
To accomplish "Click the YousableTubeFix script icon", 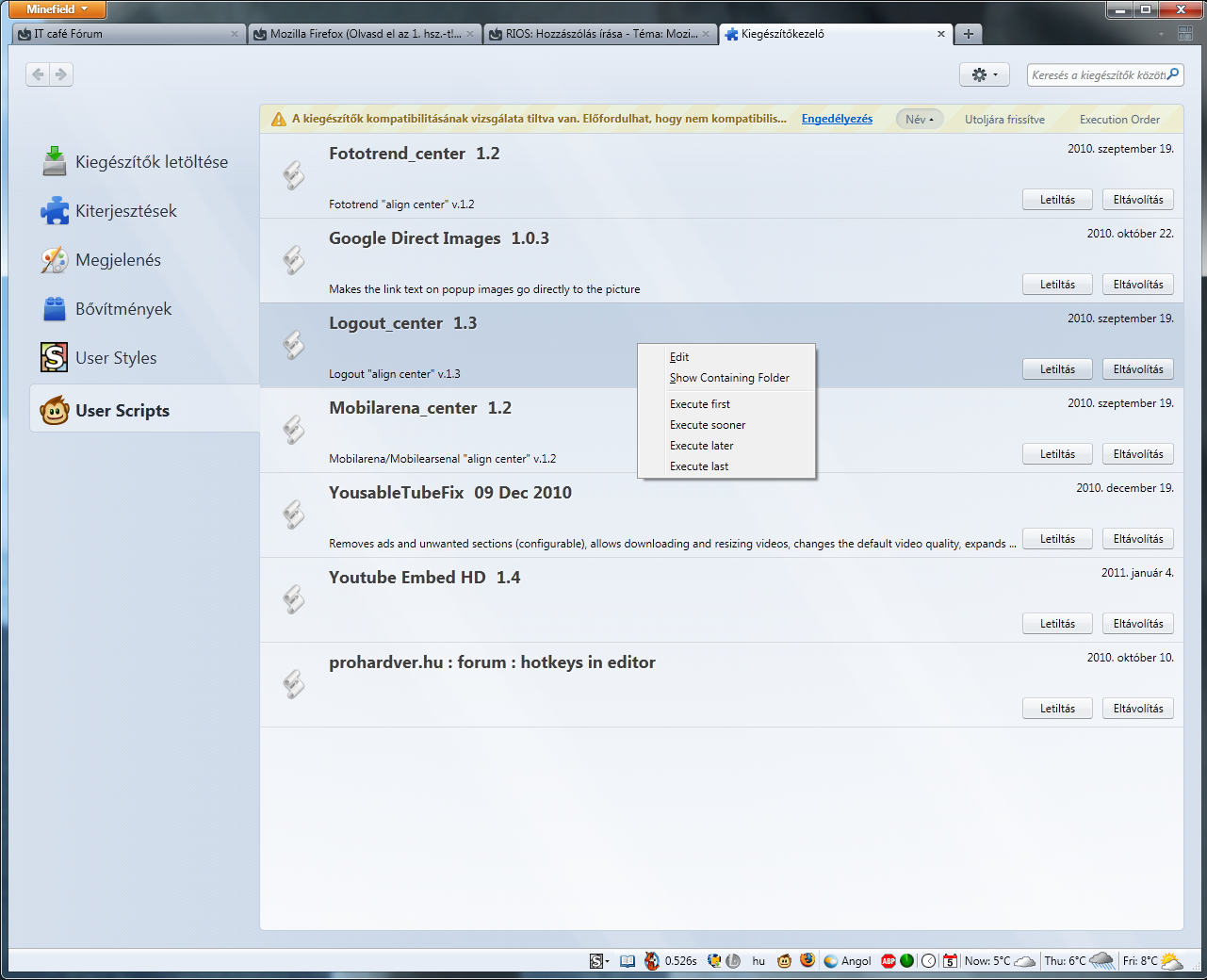I will coord(294,514).
